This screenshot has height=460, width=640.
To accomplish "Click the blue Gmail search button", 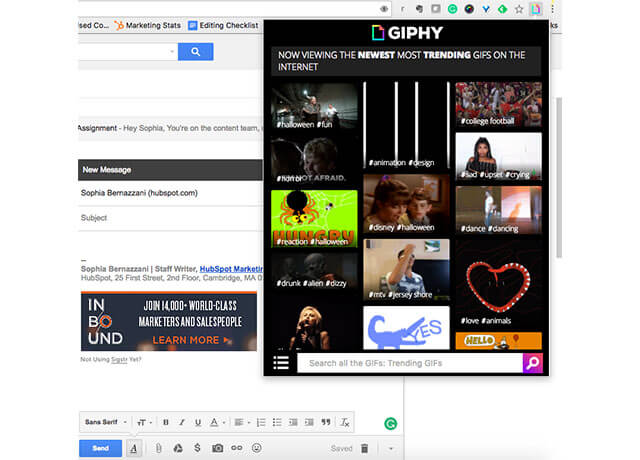I will (195, 51).
